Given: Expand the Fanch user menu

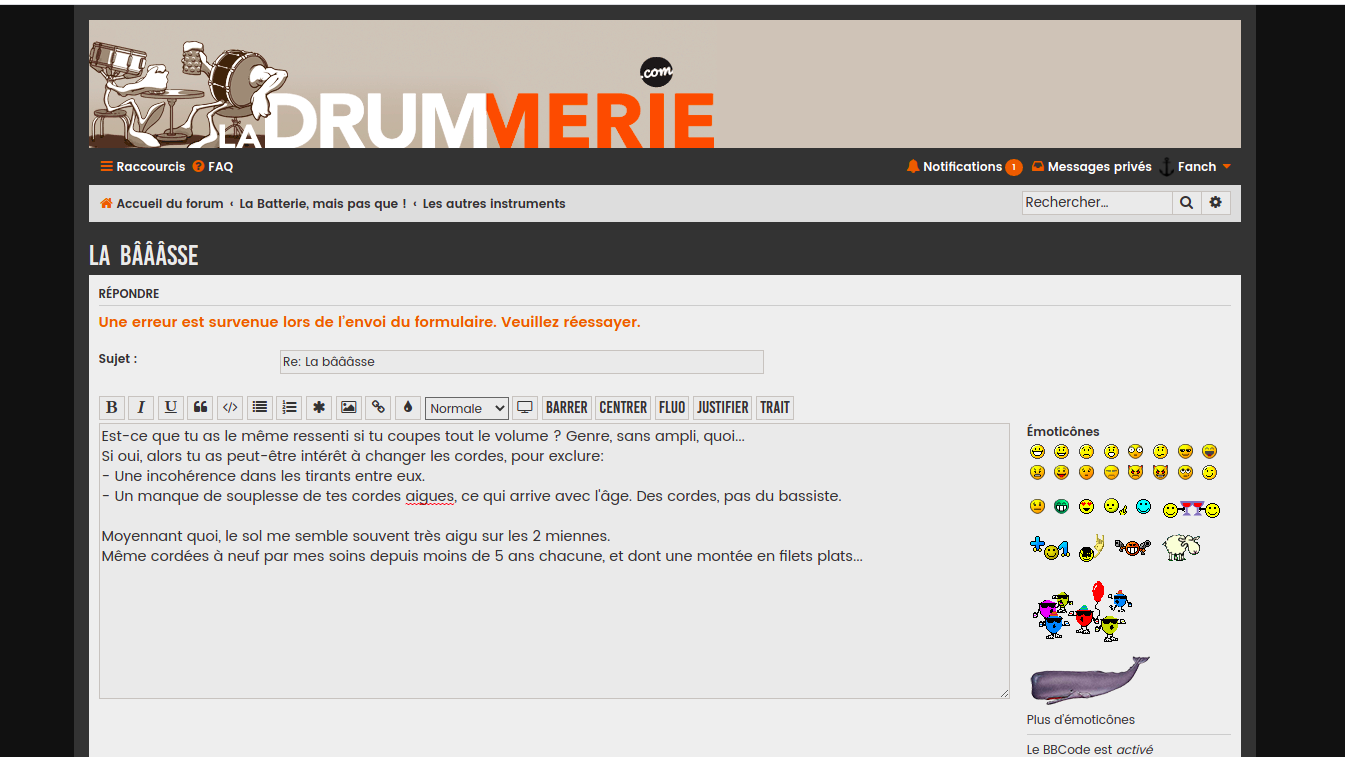Looking at the screenshot, I should pyautogui.click(x=1196, y=167).
